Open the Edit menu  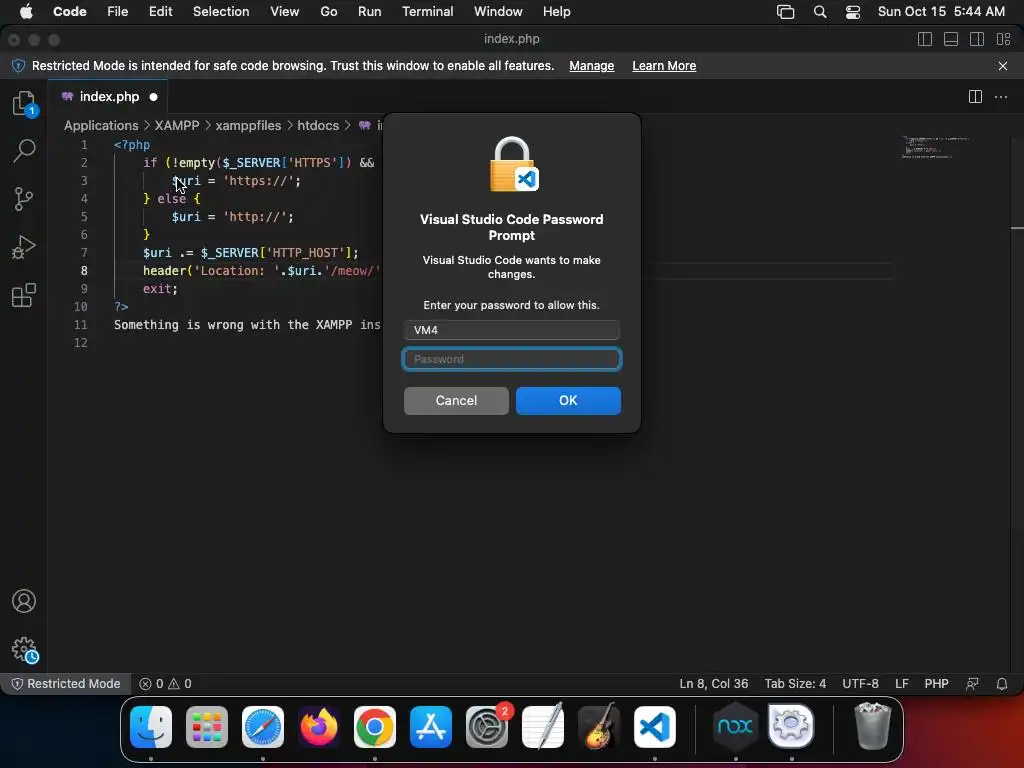pyautogui.click(x=161, y=12)
